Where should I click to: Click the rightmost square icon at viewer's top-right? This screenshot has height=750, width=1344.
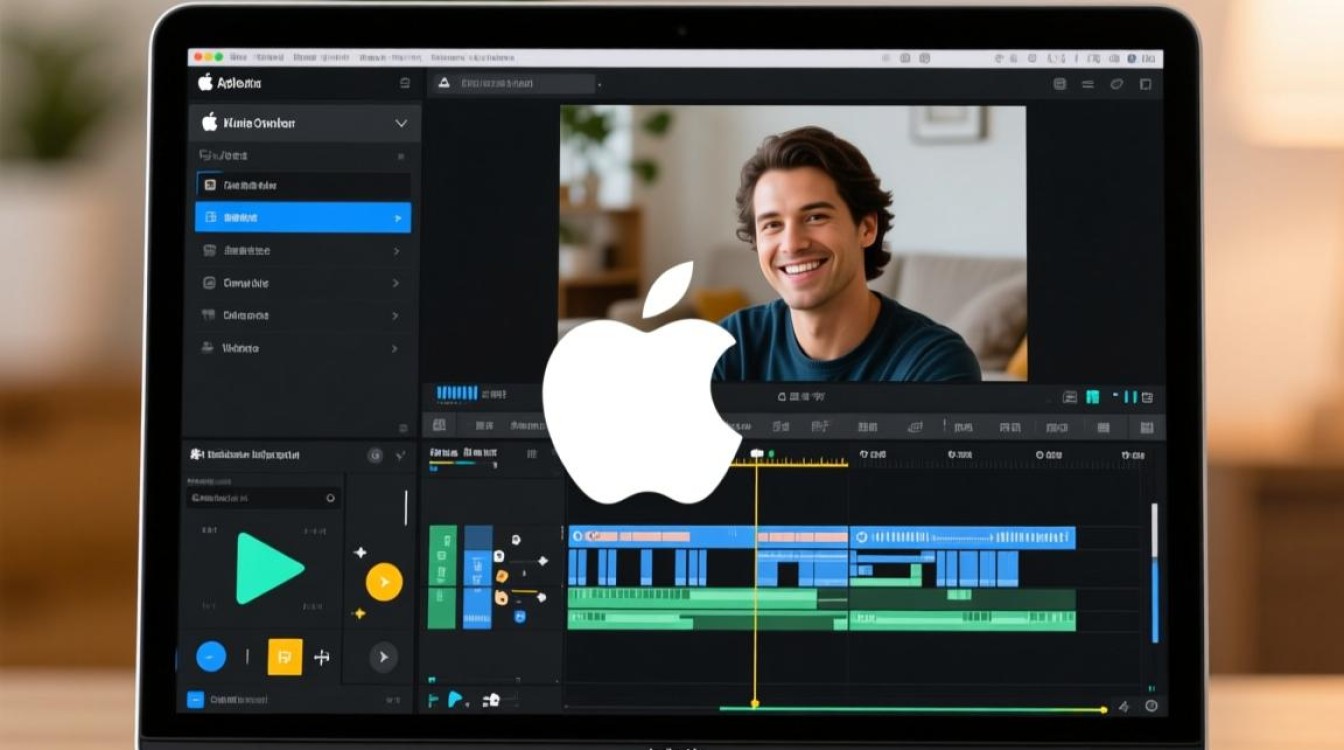point(1146,84)
